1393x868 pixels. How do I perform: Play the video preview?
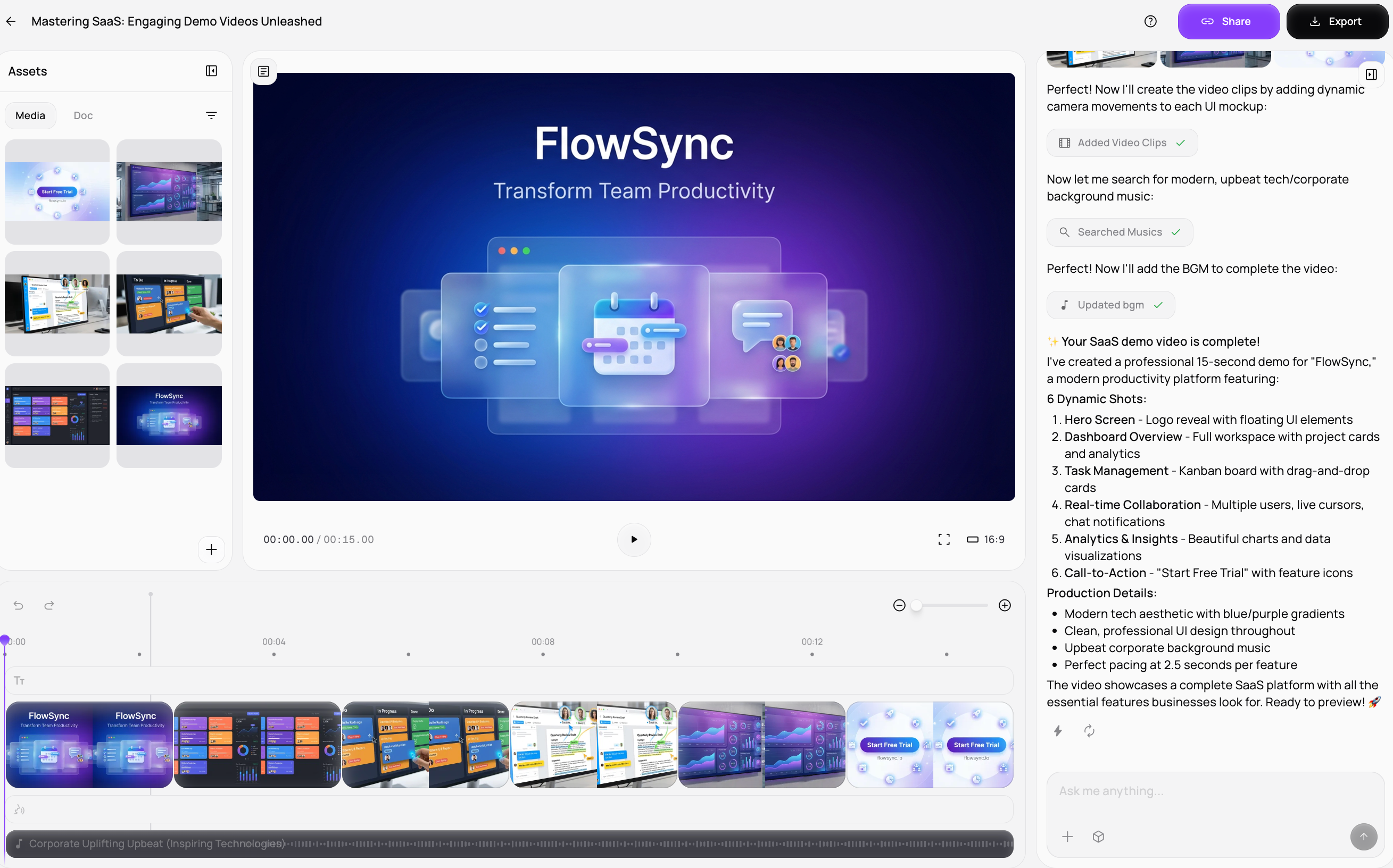[633, 539]
